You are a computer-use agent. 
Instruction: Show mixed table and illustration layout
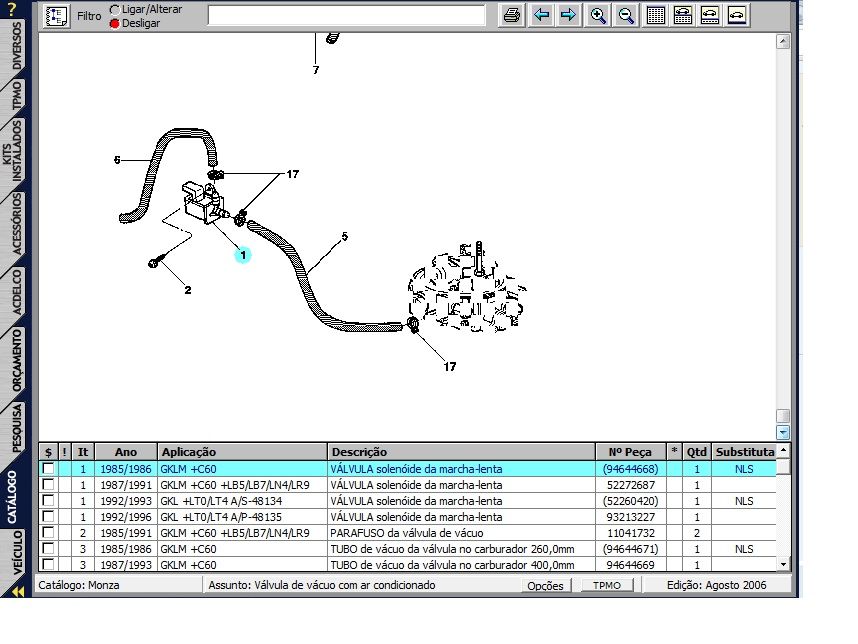[x=682, y=15]
